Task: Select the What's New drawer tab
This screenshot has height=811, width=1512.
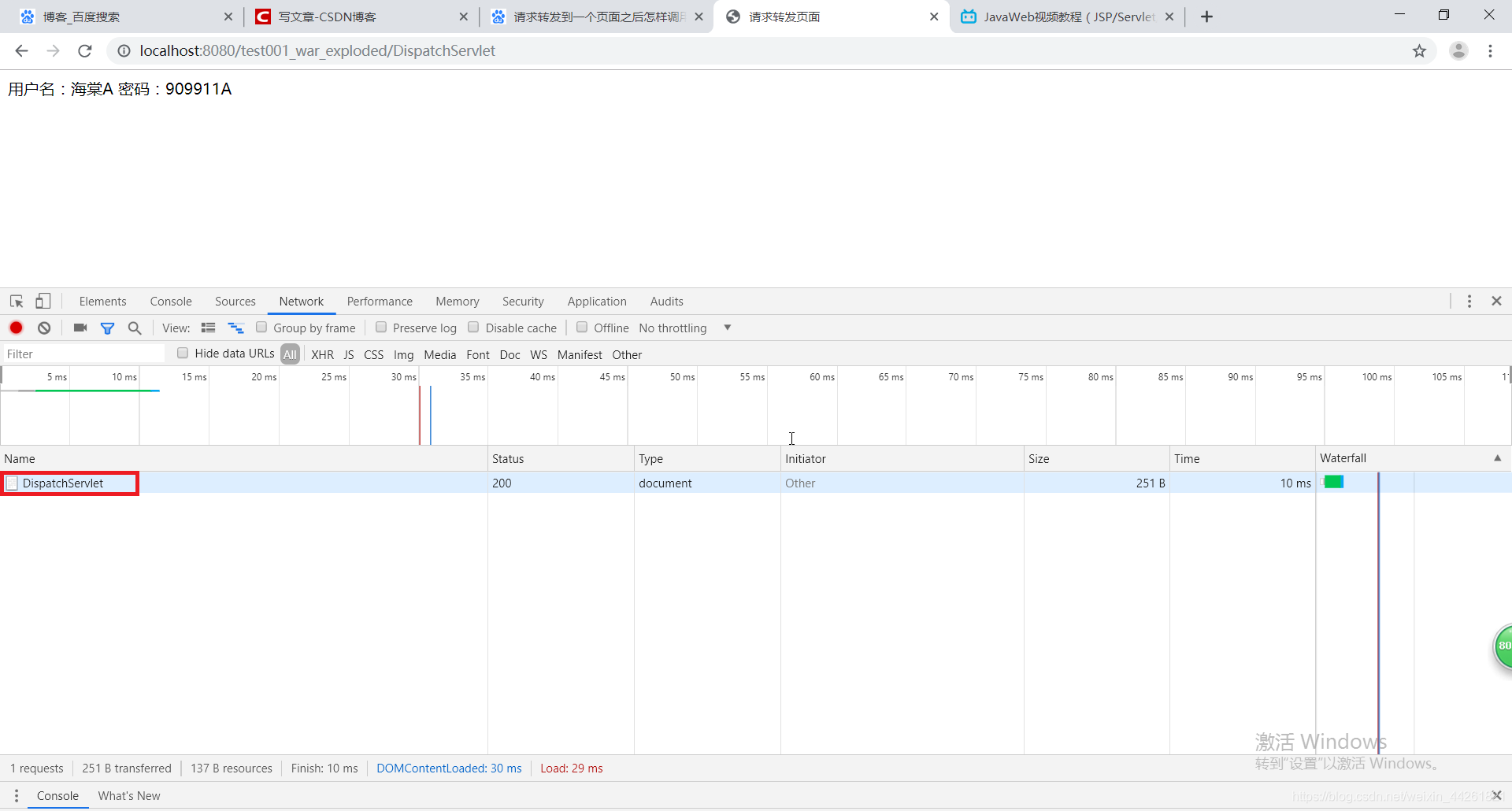Action: click(x=129, y=796)
